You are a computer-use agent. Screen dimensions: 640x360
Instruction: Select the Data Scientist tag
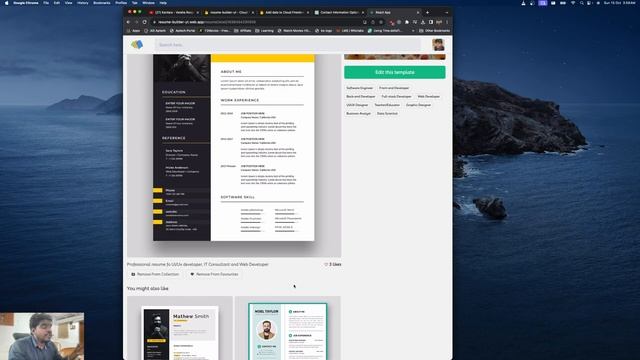pos(387,113)
